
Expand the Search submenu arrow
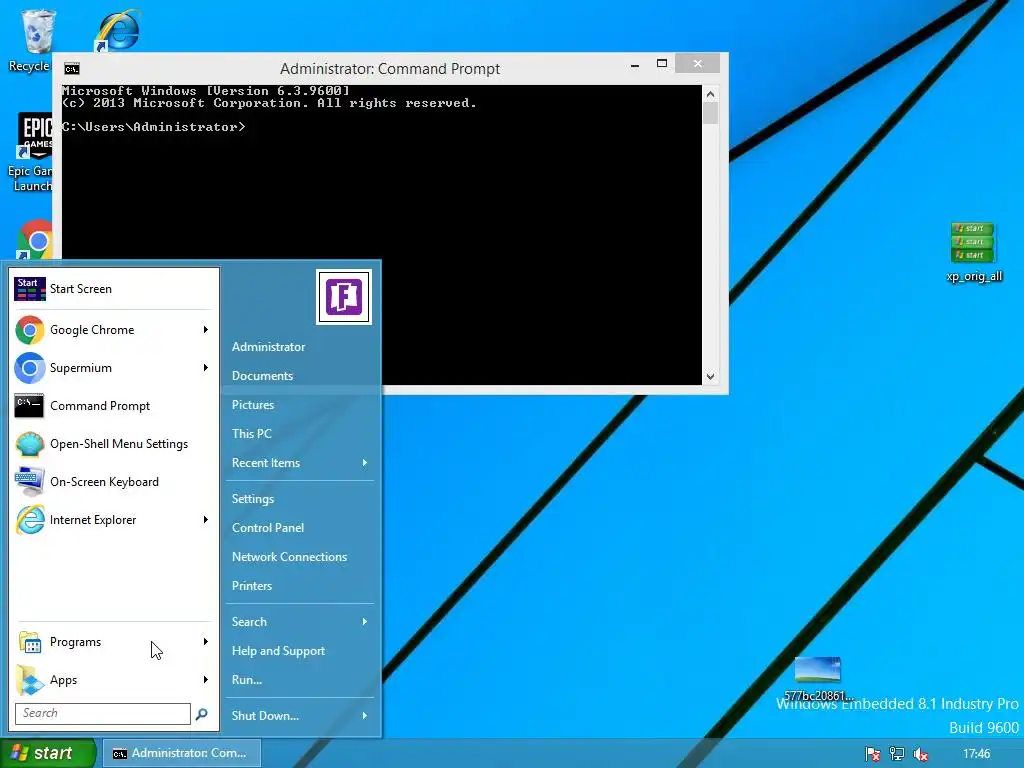pyautogui.click(x=365, y=622)
